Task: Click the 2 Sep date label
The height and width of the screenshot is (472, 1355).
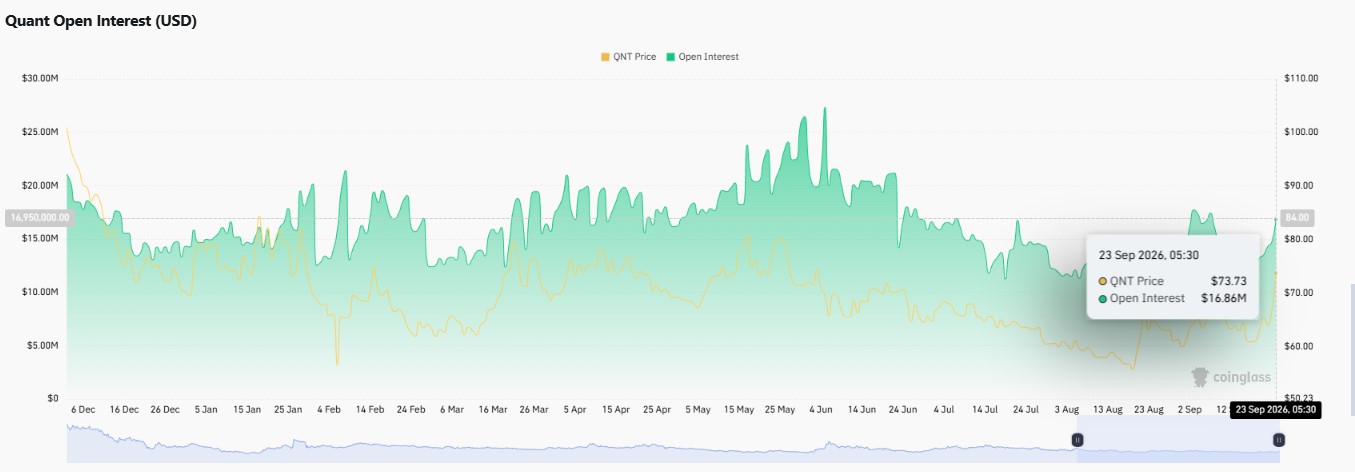Action: tap(1189, 409)
